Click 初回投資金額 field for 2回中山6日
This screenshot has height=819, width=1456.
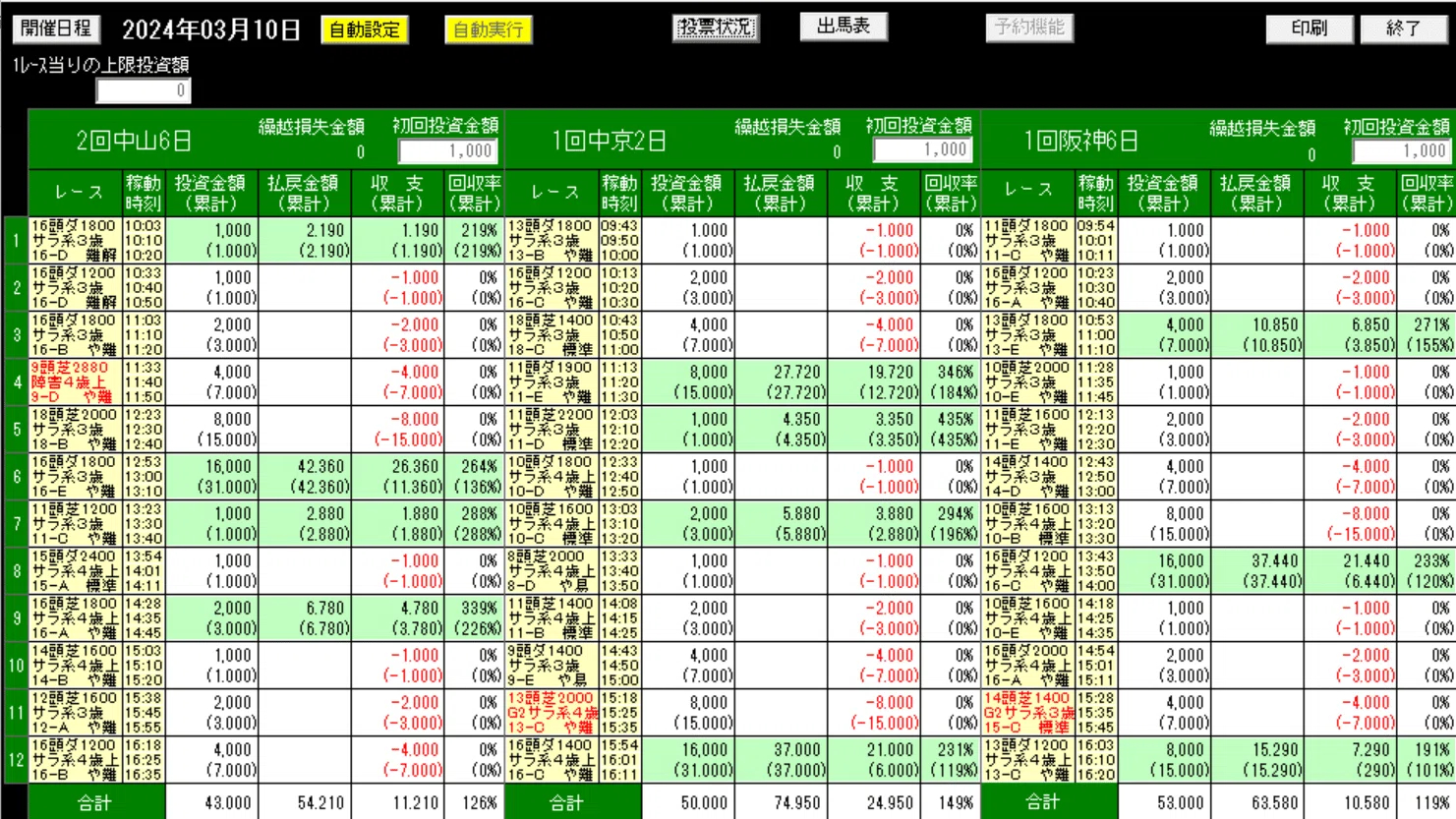(448, 150)
